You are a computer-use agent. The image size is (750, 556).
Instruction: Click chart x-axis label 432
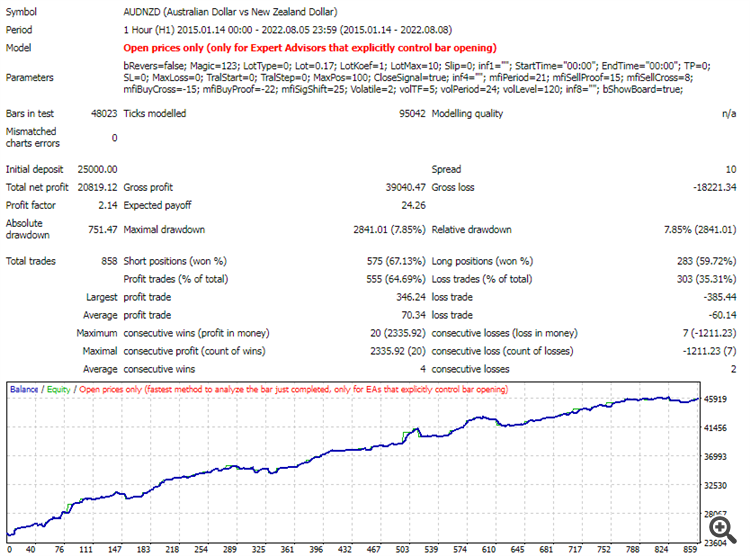pyautogui.click(x=345, y=549)
